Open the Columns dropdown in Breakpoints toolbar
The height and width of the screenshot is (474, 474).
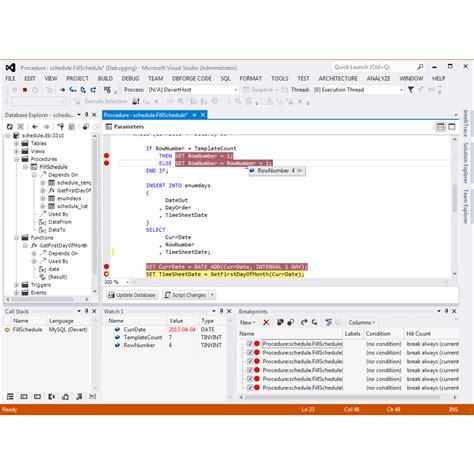362,322
